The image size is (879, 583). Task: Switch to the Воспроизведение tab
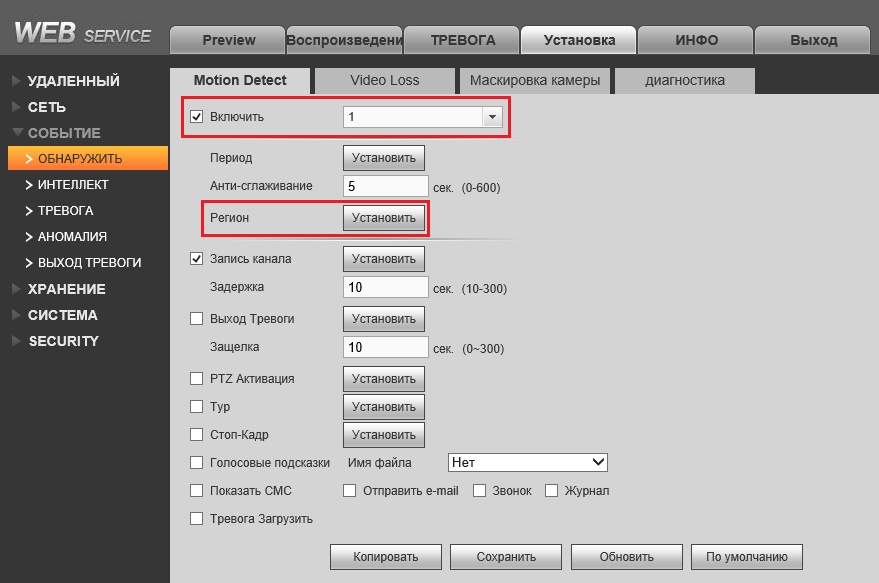(x=344, y=40)
